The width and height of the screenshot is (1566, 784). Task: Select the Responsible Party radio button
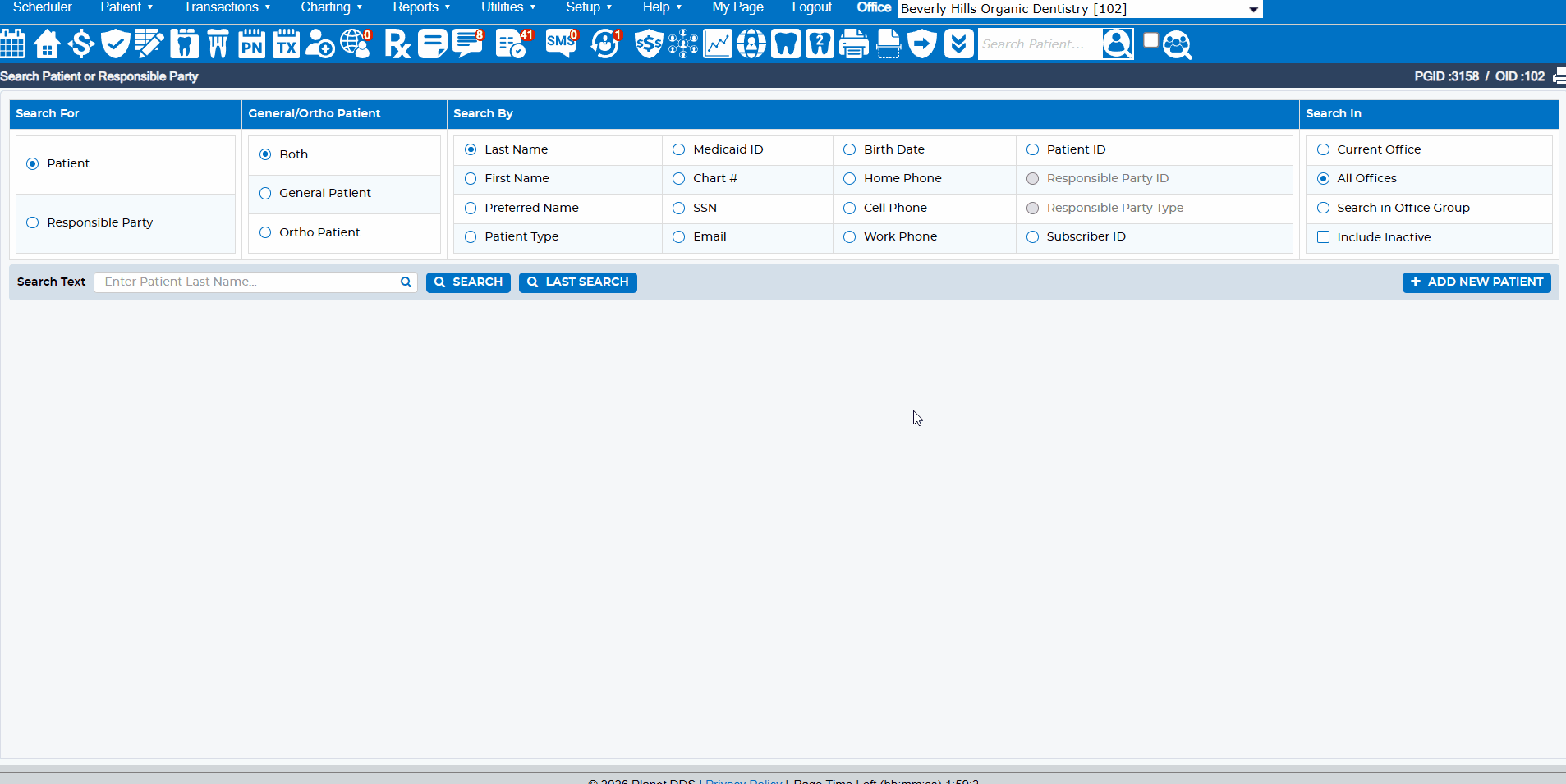coord(33,222)
